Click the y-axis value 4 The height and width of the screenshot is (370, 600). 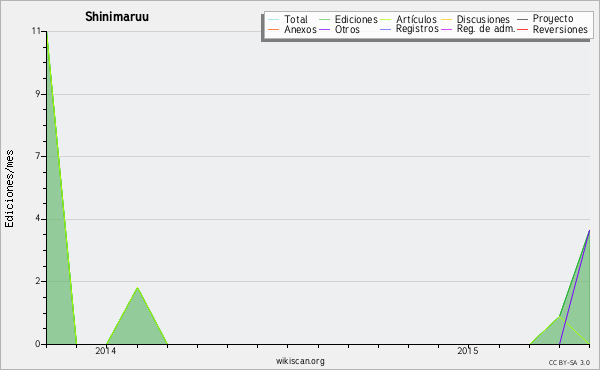point(38,218)
